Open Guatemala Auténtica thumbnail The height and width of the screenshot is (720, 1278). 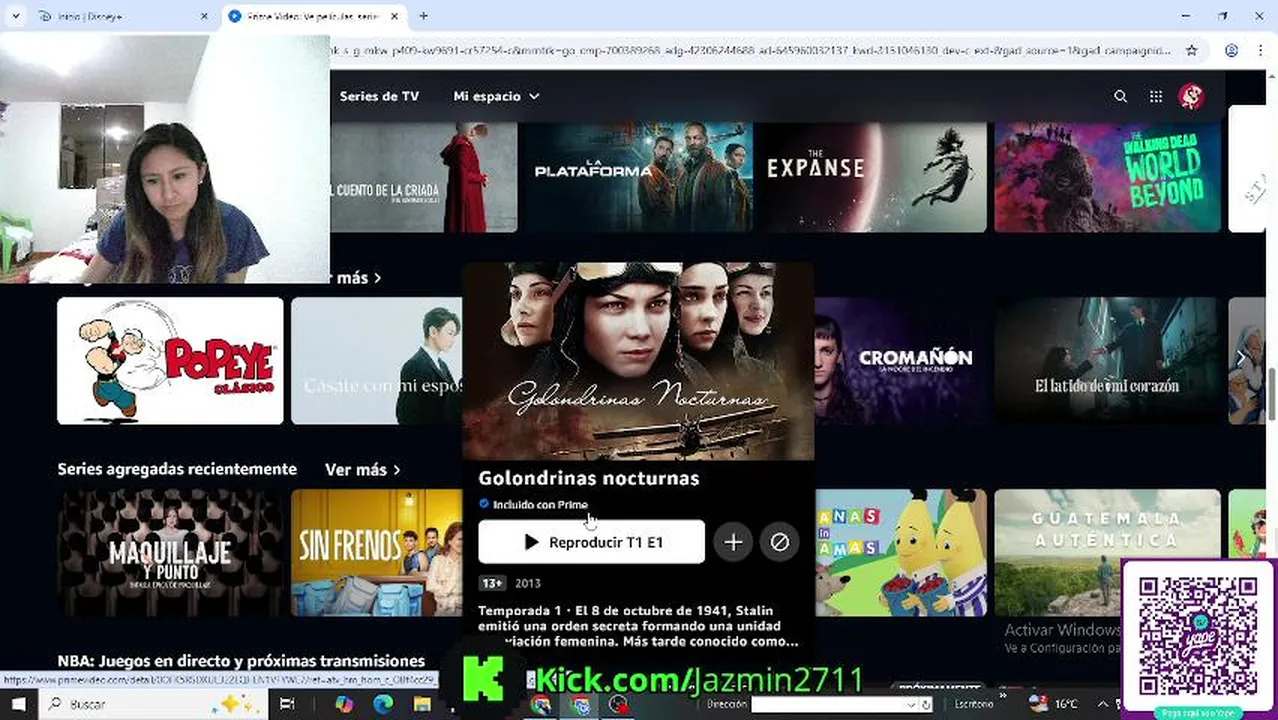pos(1107,552)
